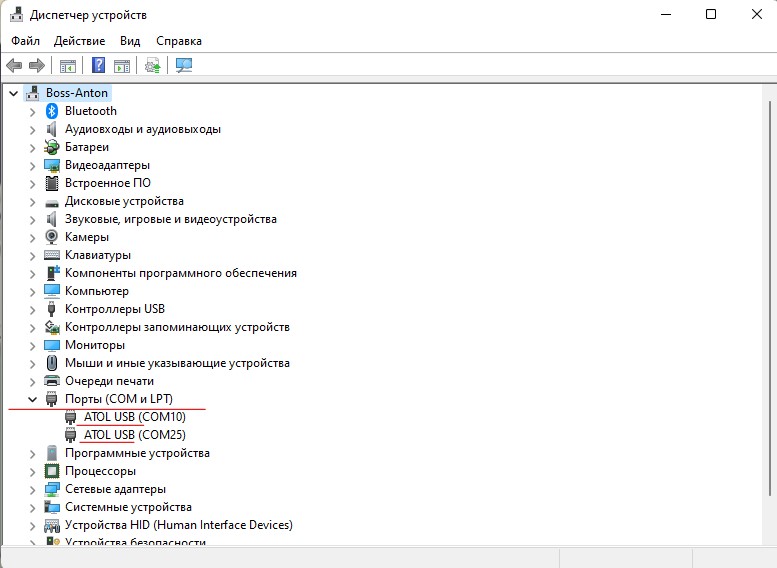The image size is (777, 568).
Task: Click the vertical scrollbar of device tree
Action: [770, 297]
